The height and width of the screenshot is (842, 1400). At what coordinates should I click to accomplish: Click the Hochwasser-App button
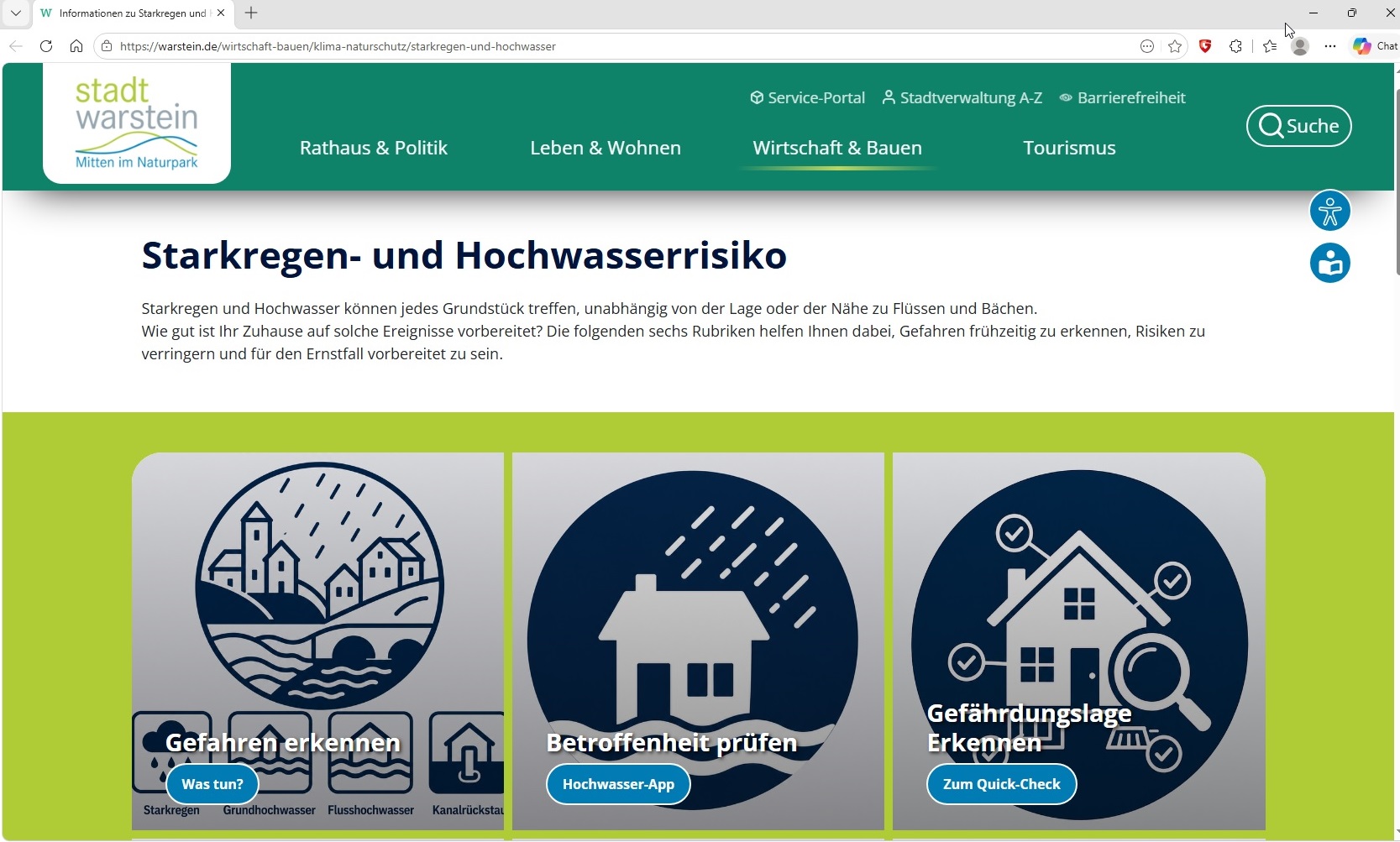pos(618,784)
